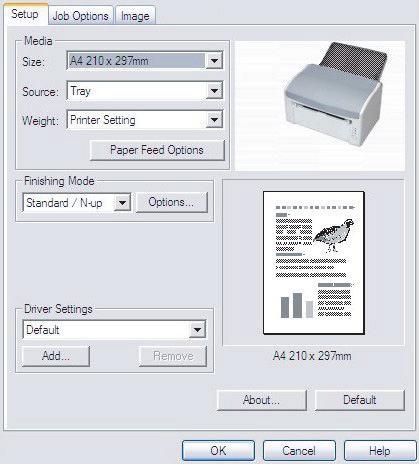Open Finishing Mode Options button

tap(172, 202)
